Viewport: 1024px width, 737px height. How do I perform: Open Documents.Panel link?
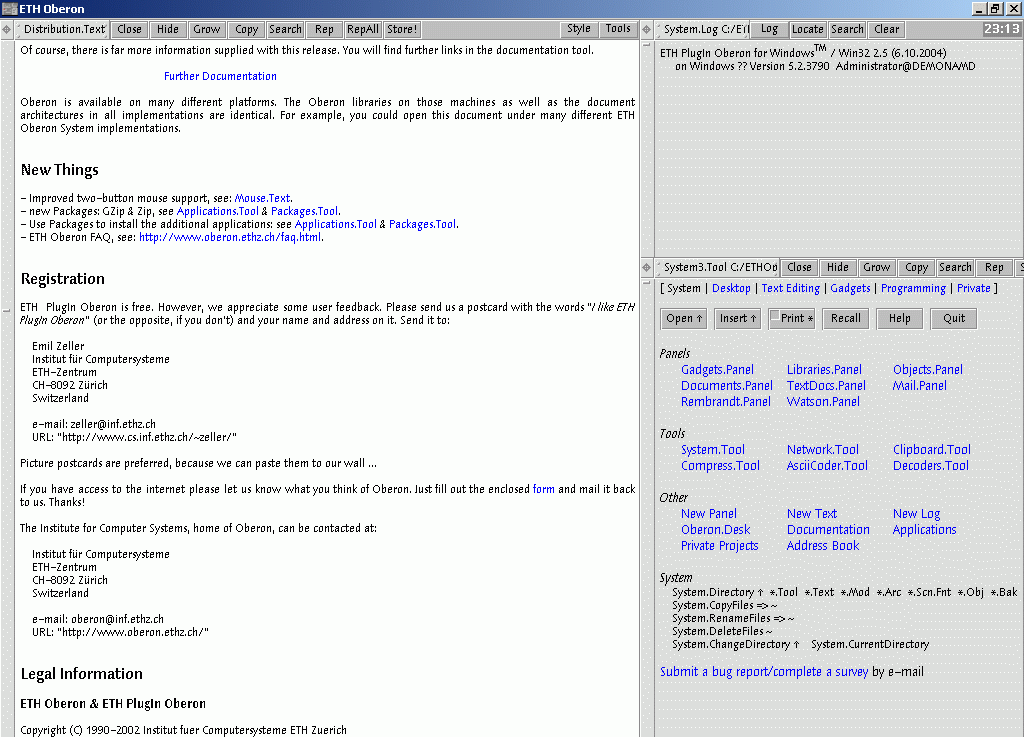[x=726, y=386]
